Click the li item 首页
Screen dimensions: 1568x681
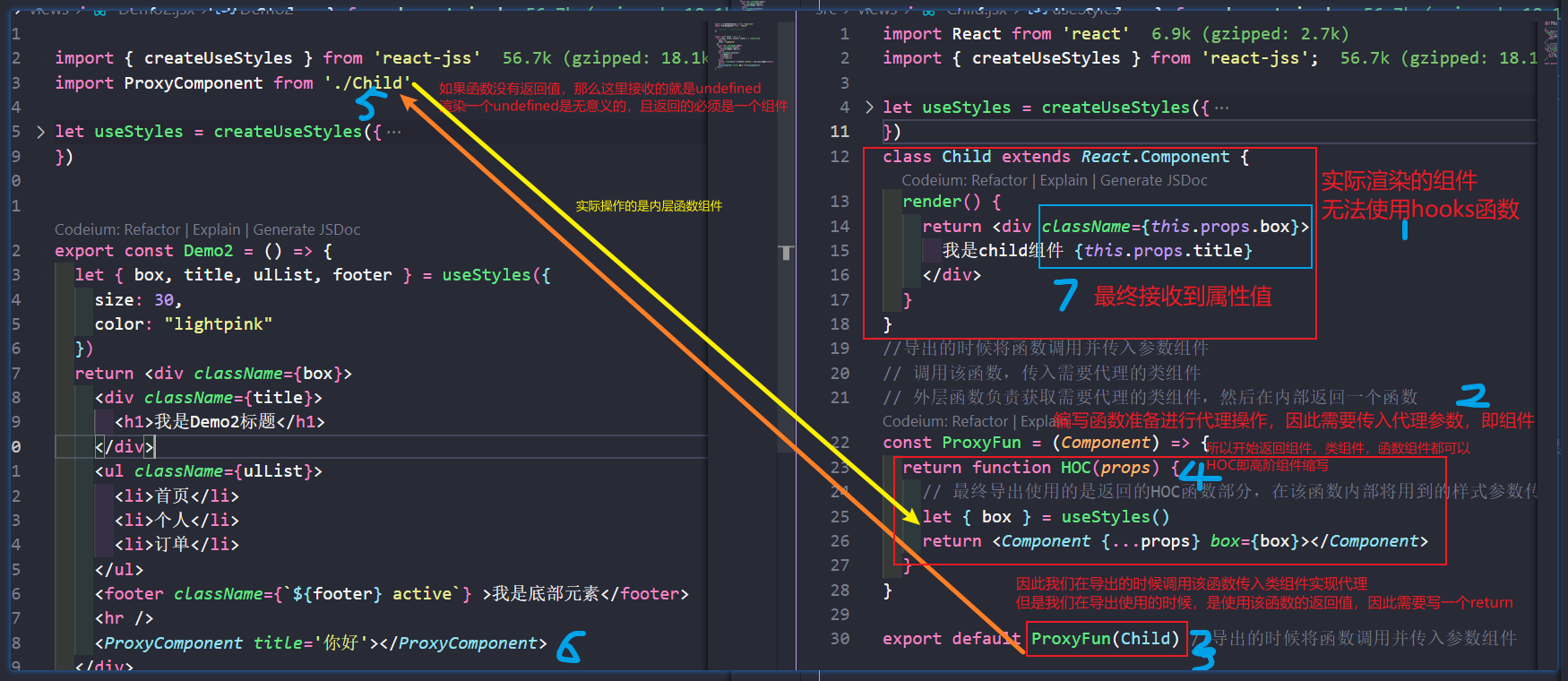172,496
